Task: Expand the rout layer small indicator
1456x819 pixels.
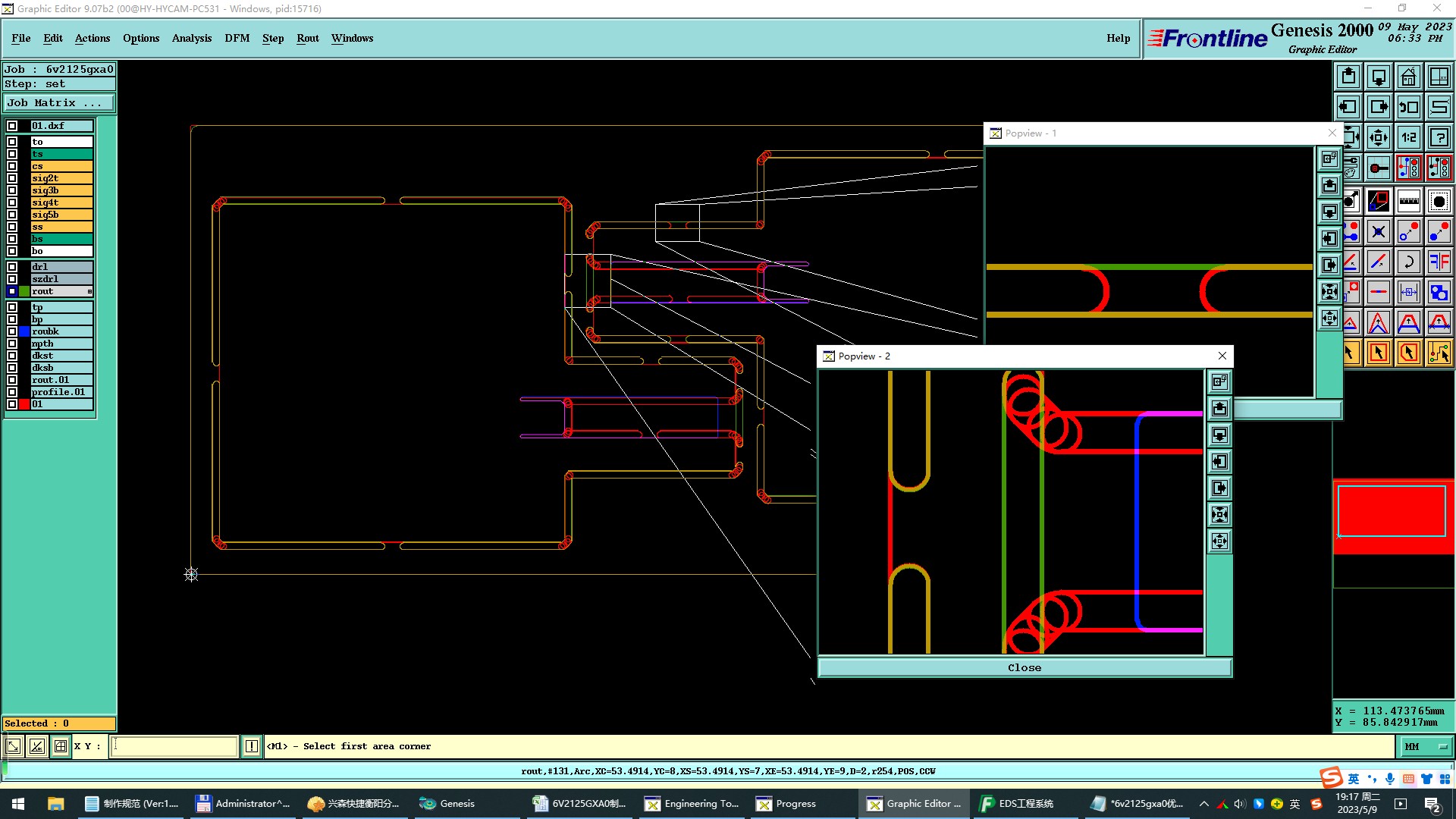Action: [89, 292]
